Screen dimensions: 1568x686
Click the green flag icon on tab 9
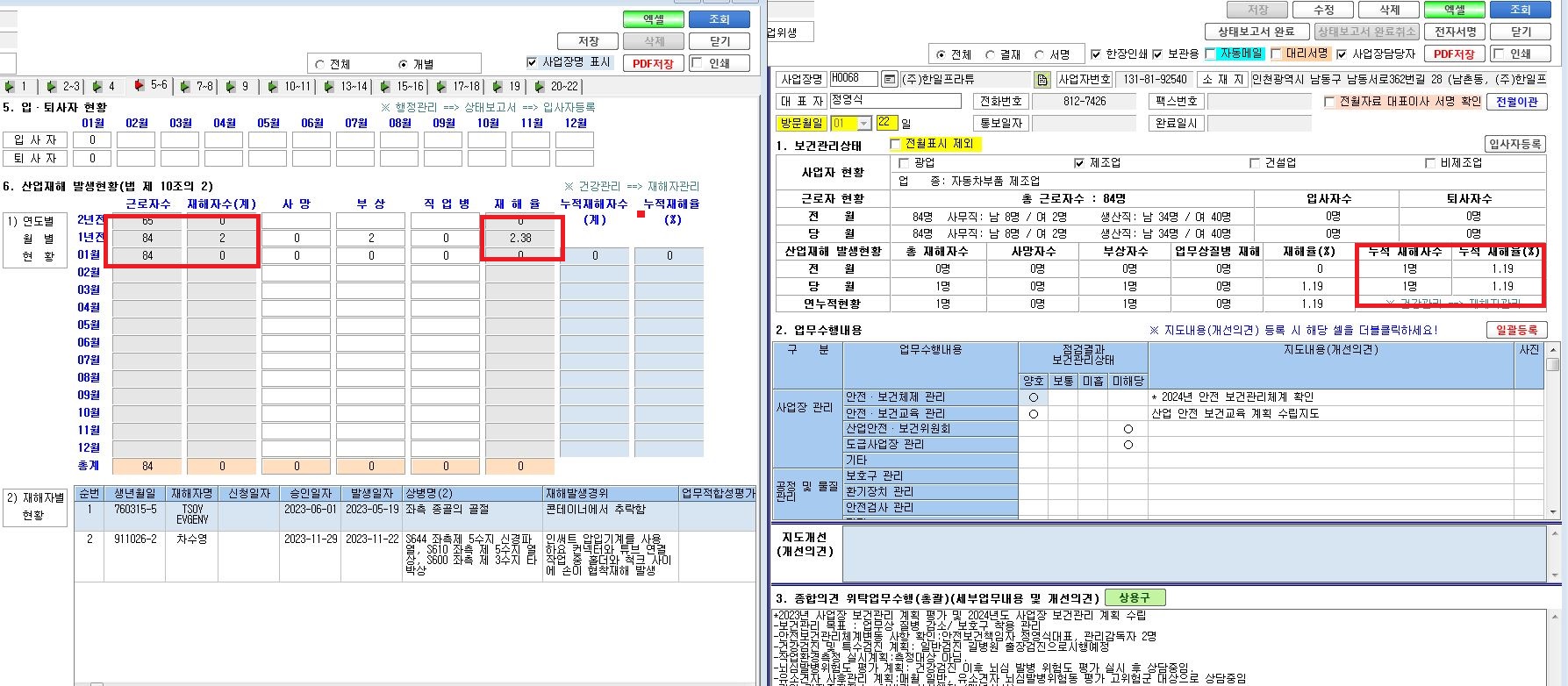tap(230, 86)
